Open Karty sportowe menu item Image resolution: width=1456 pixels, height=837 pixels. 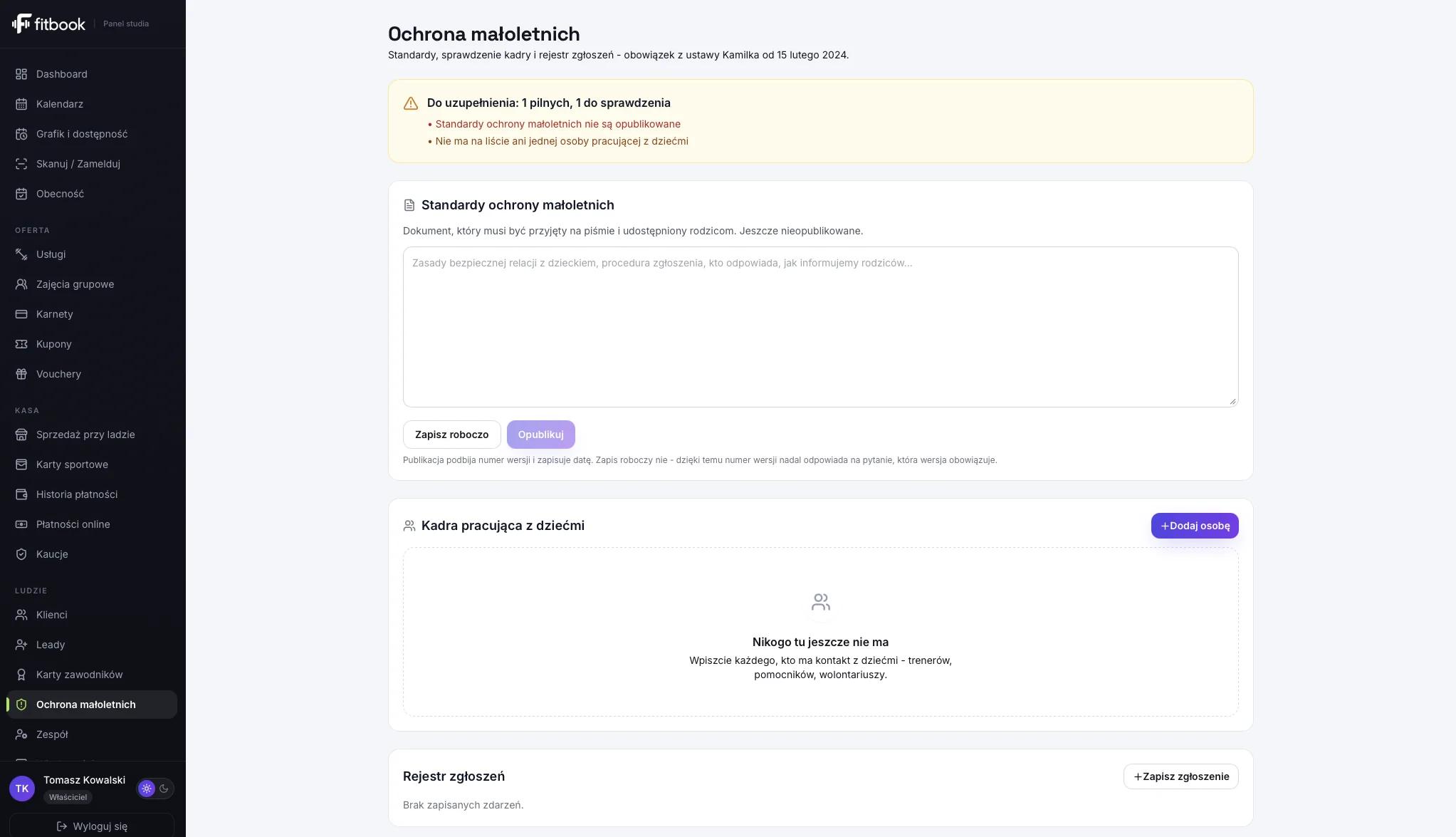pyautogui.click(x=92, y=464)
